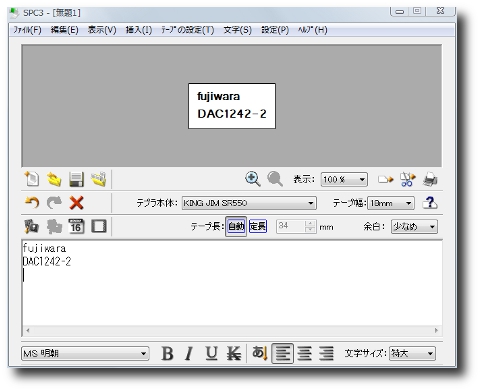This screenshot has width=480, height=391.
Task: Click the label preview showing fujiwara
Action: 232,106
